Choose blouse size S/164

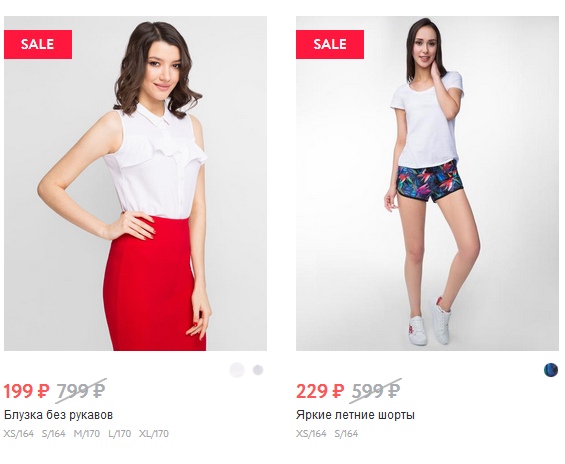[x=54, y=433]
